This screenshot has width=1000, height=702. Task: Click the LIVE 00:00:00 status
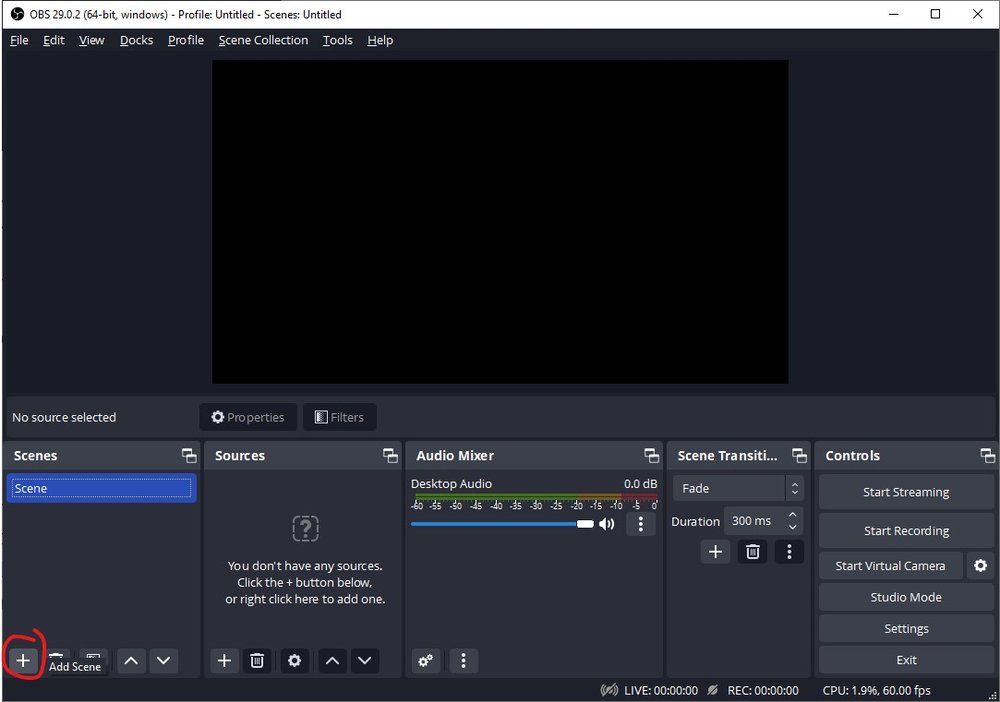[x=661, y=691]
